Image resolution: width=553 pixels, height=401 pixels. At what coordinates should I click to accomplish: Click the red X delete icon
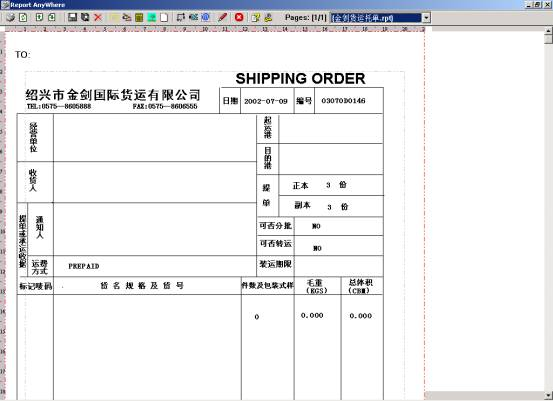click(x=98, y=17)
